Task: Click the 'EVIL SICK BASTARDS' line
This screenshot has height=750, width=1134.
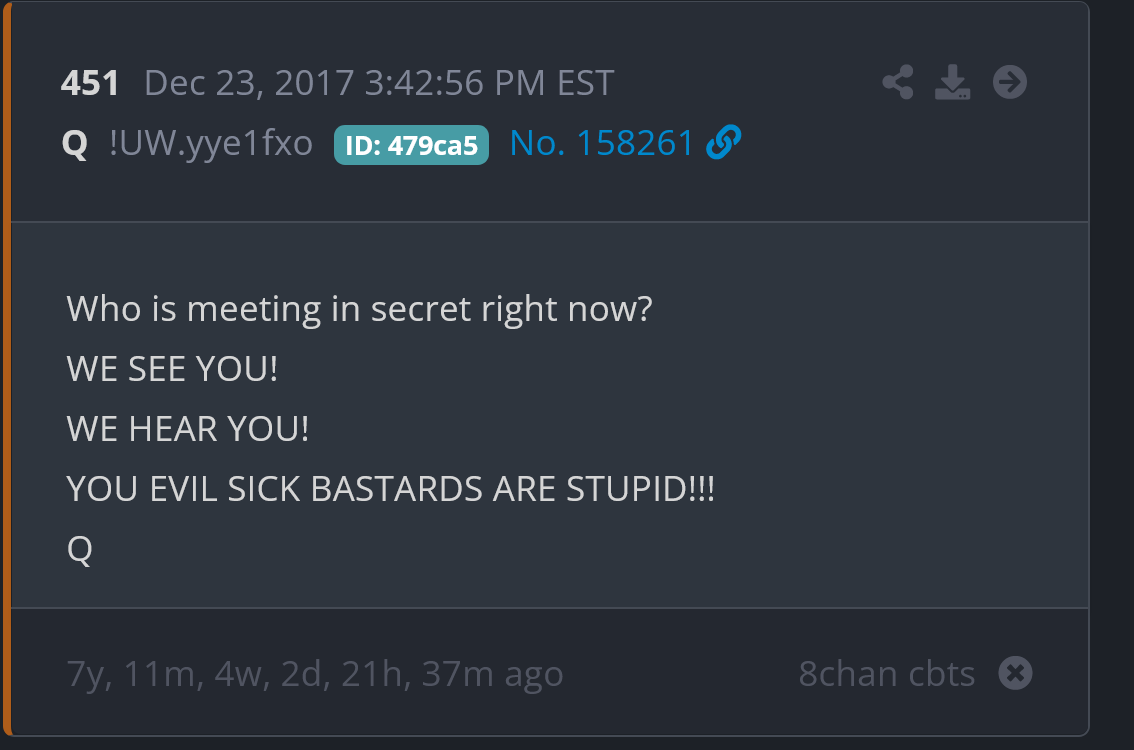Action: pos(391,489)
